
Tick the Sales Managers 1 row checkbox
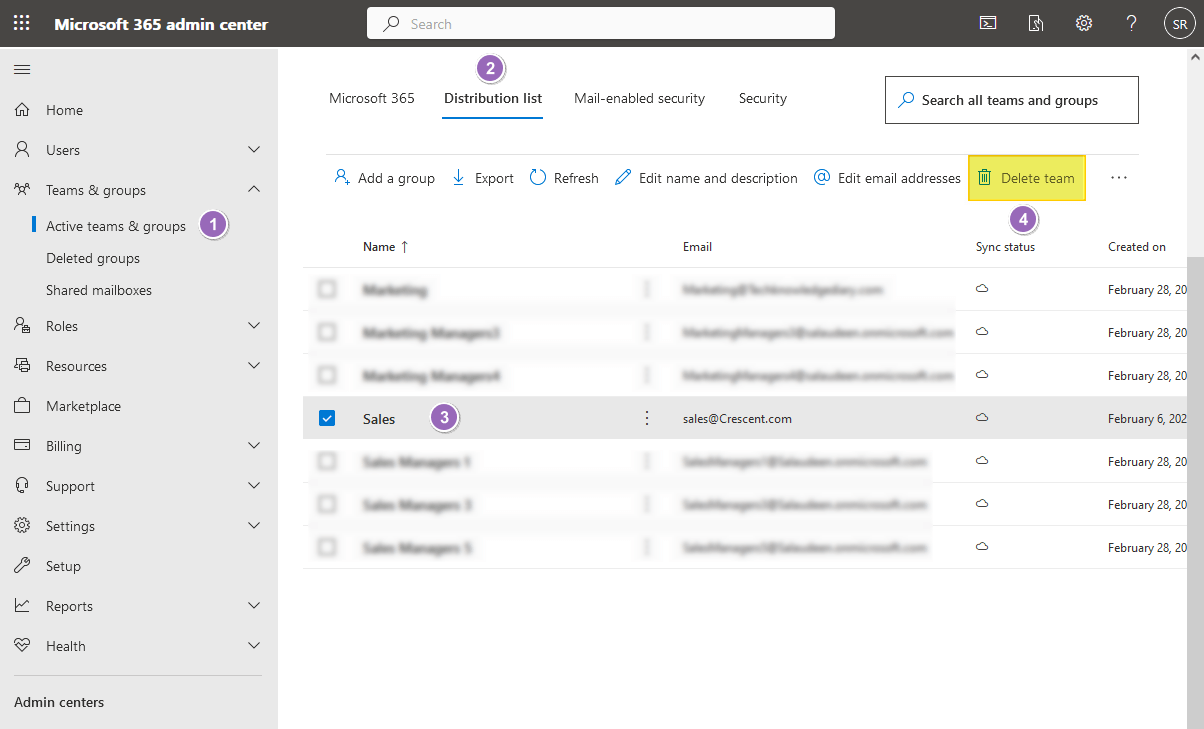pos(327,461)
